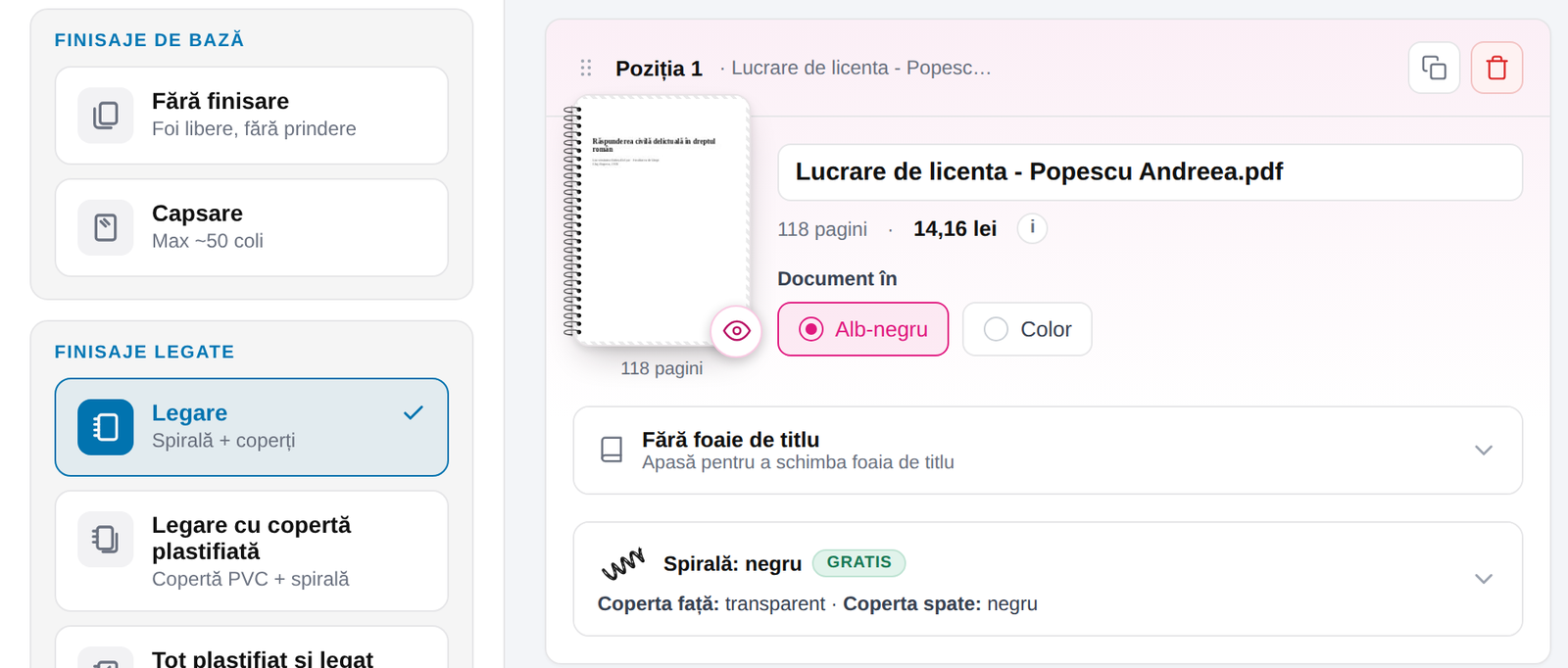Click the blue notebook icon for Legare
The height and width of the screenshot is (668, 1568).
coord(106,427)
